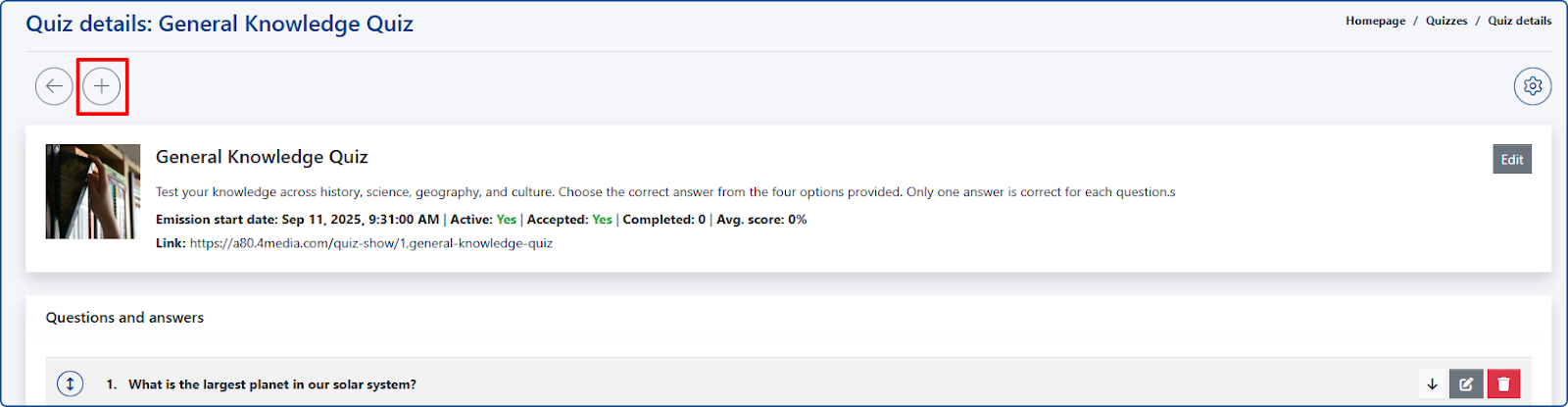Edit question 1 using pencil icon
The image size is (1568, 407).
click(x=1466, y=384)
